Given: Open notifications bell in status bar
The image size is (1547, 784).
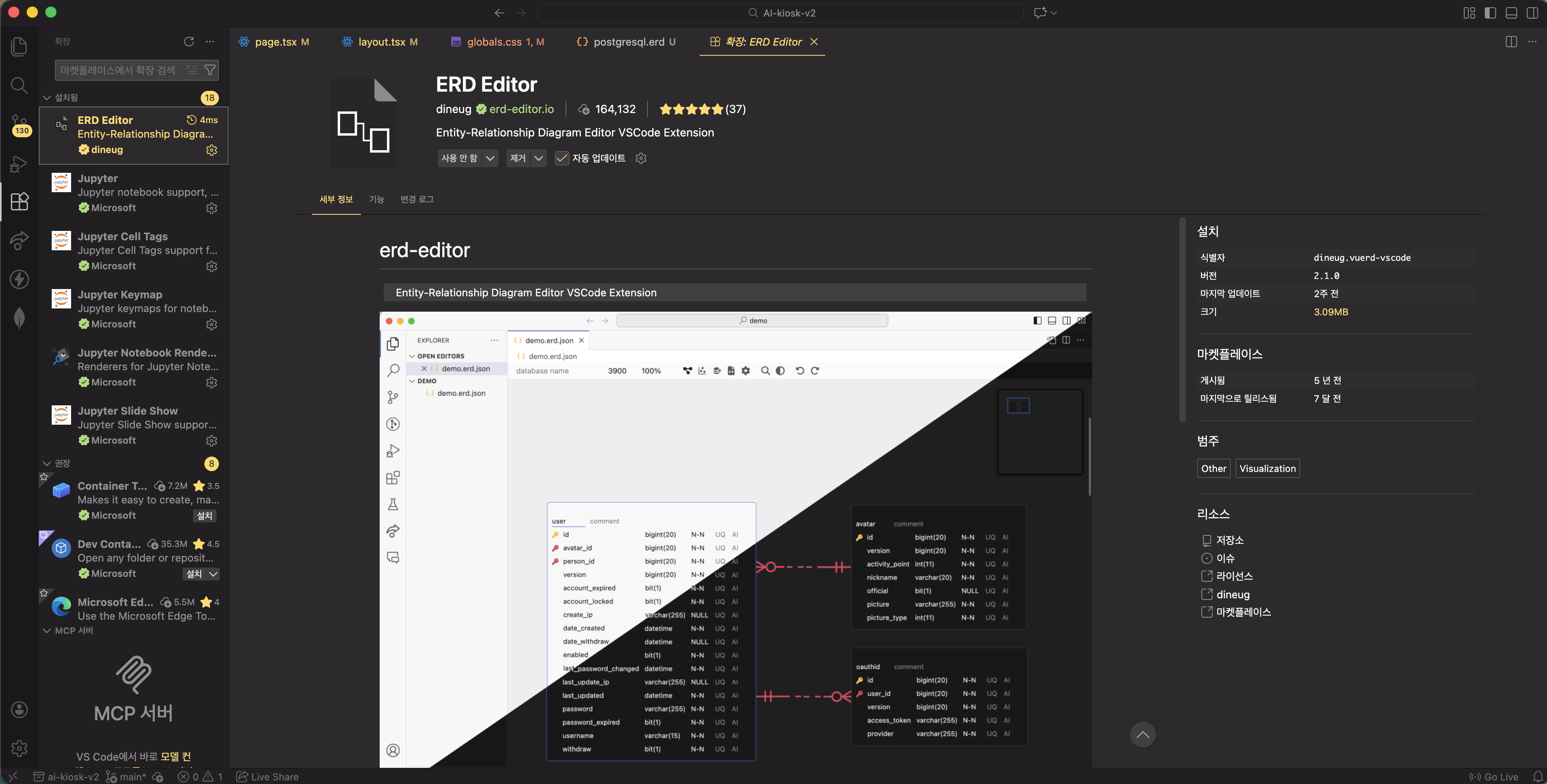Looking at the screenshot, I should [x=1537, y=776].
